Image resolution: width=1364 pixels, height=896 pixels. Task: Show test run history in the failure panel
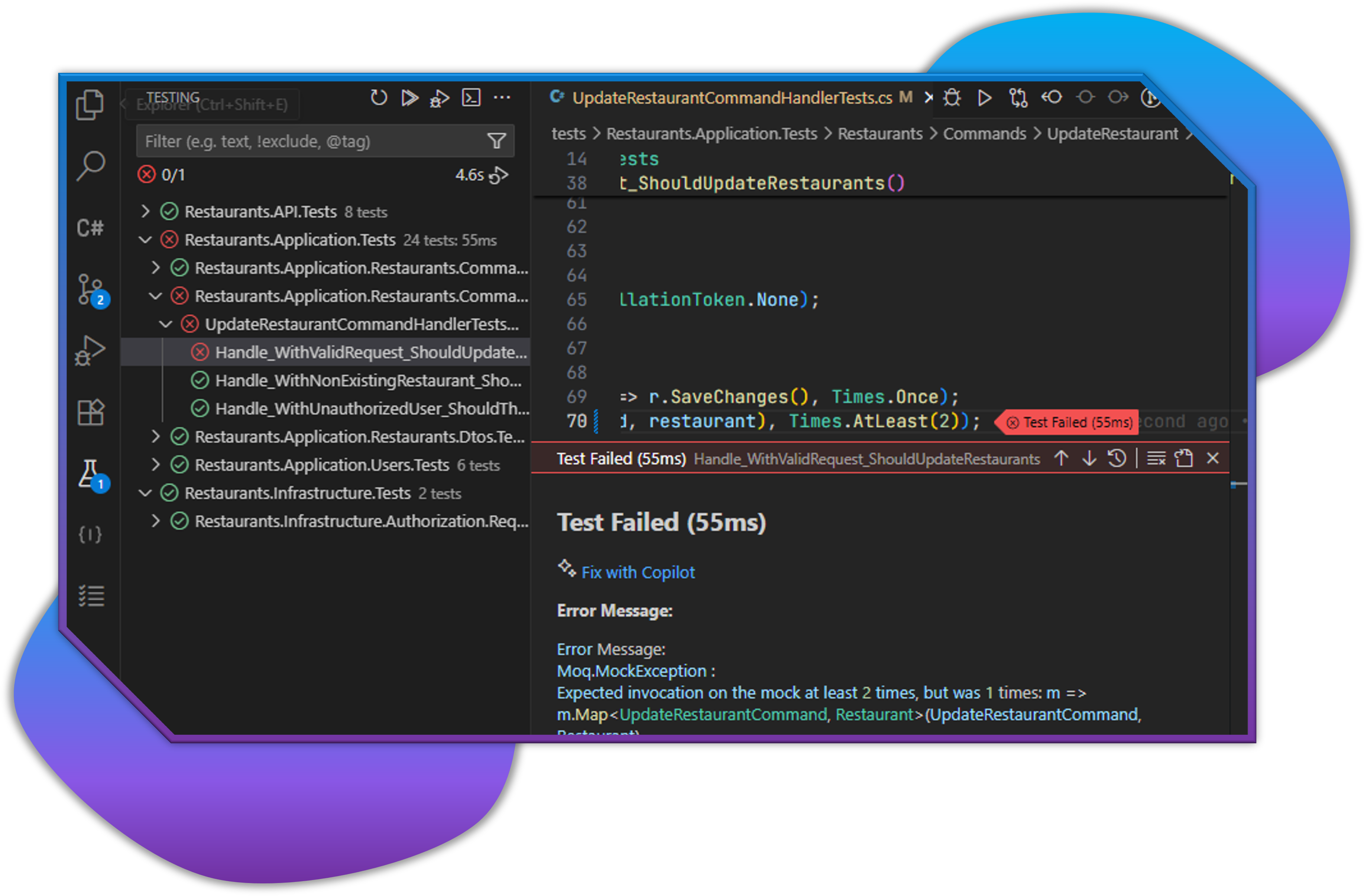[x=1117, y=458]
